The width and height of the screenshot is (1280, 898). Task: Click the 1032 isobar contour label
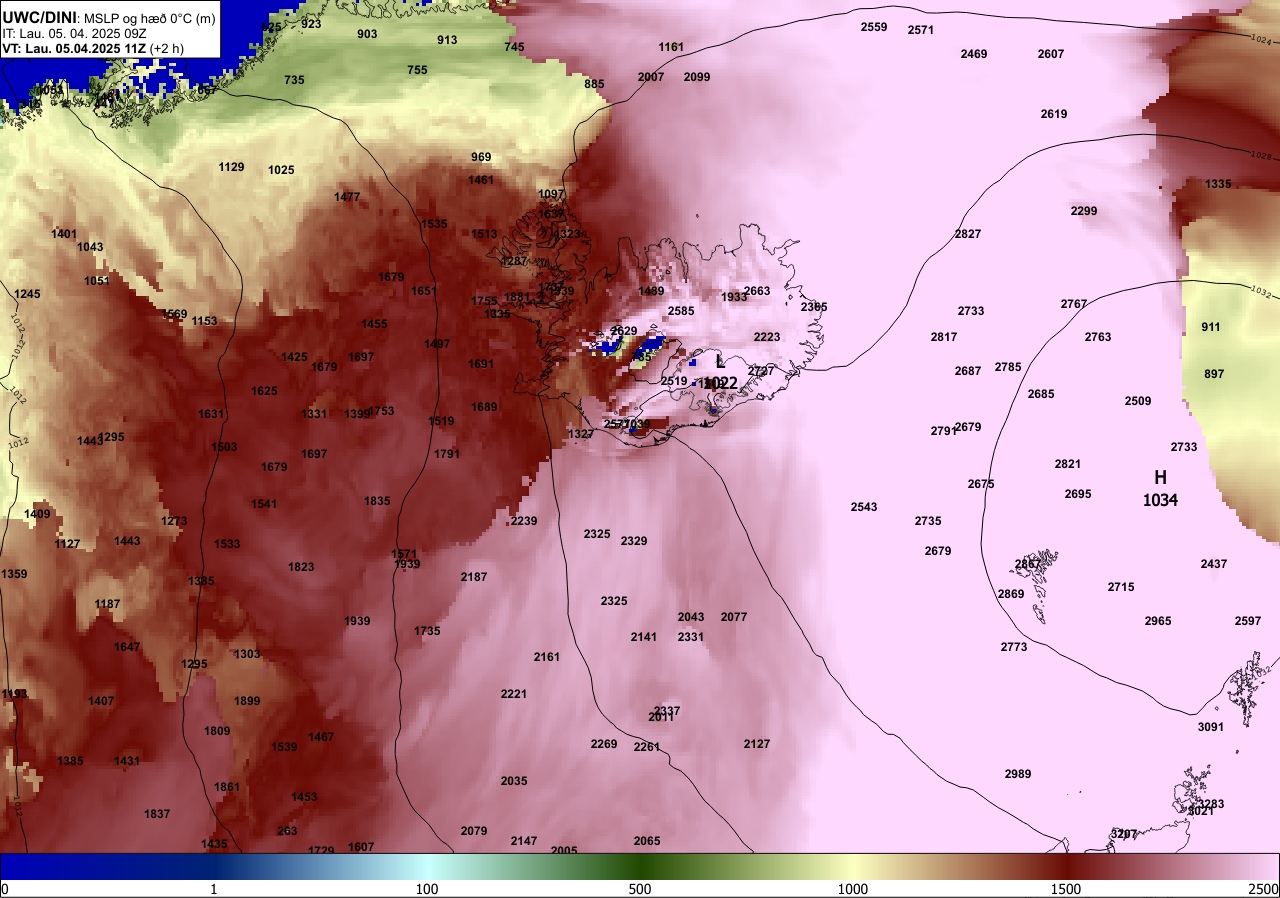[x=1262, y=292]
